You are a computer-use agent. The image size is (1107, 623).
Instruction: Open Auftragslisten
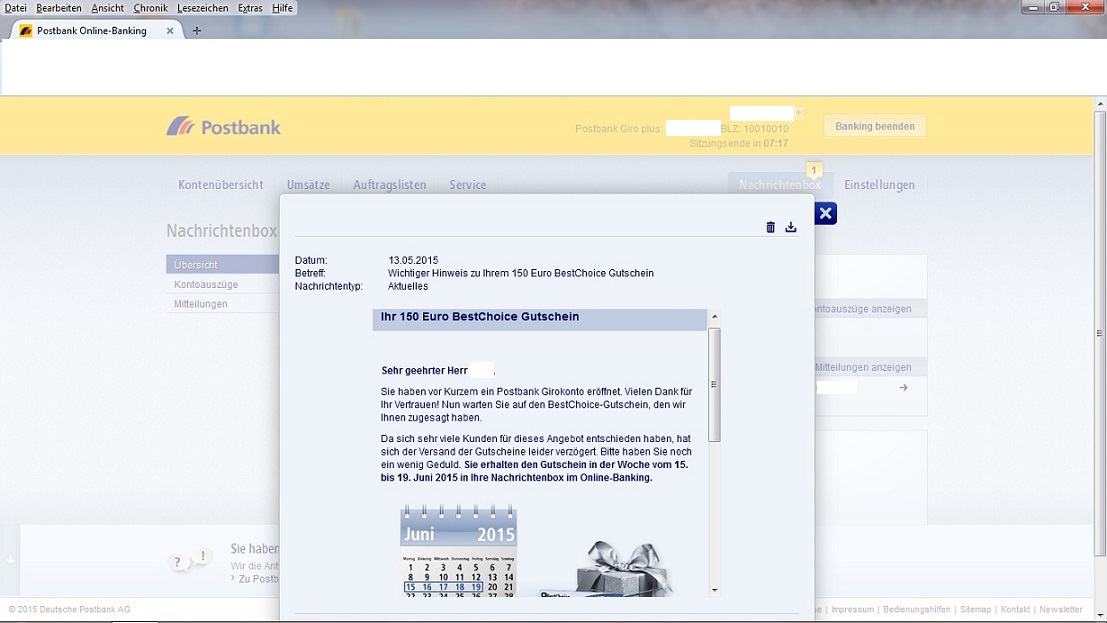click(x=390, y=184)
